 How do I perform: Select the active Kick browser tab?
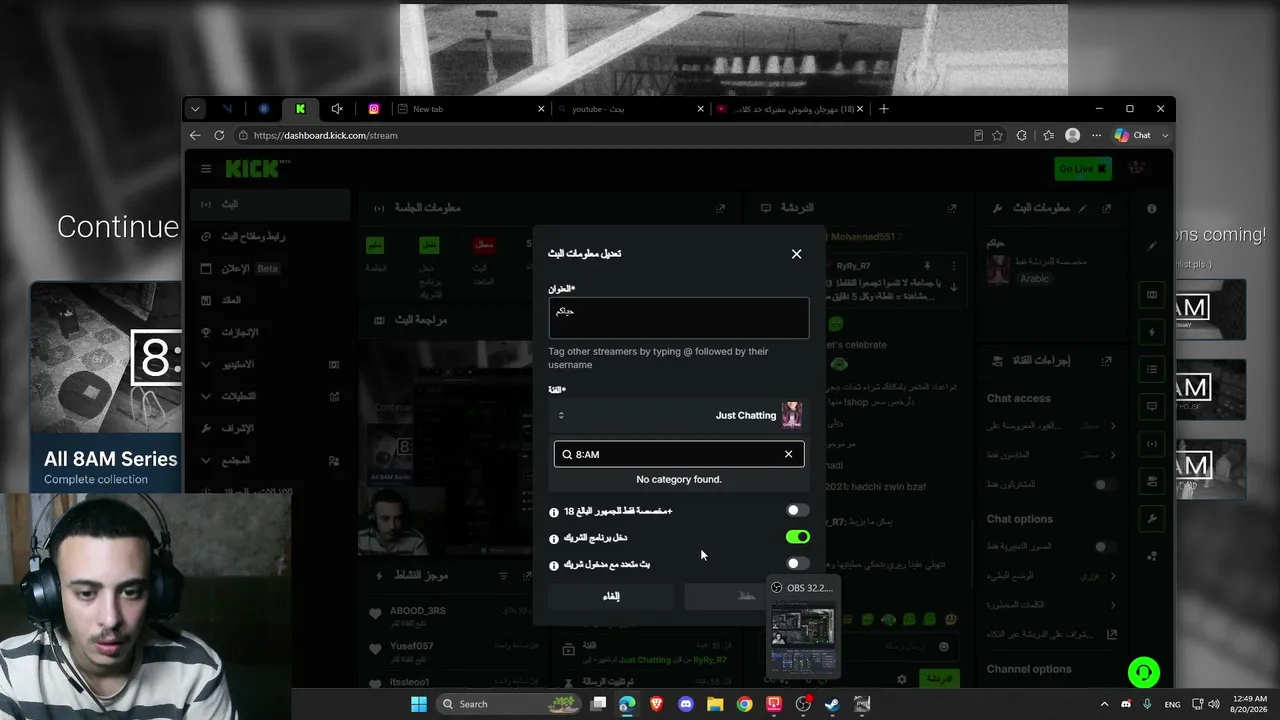(300, 109)
